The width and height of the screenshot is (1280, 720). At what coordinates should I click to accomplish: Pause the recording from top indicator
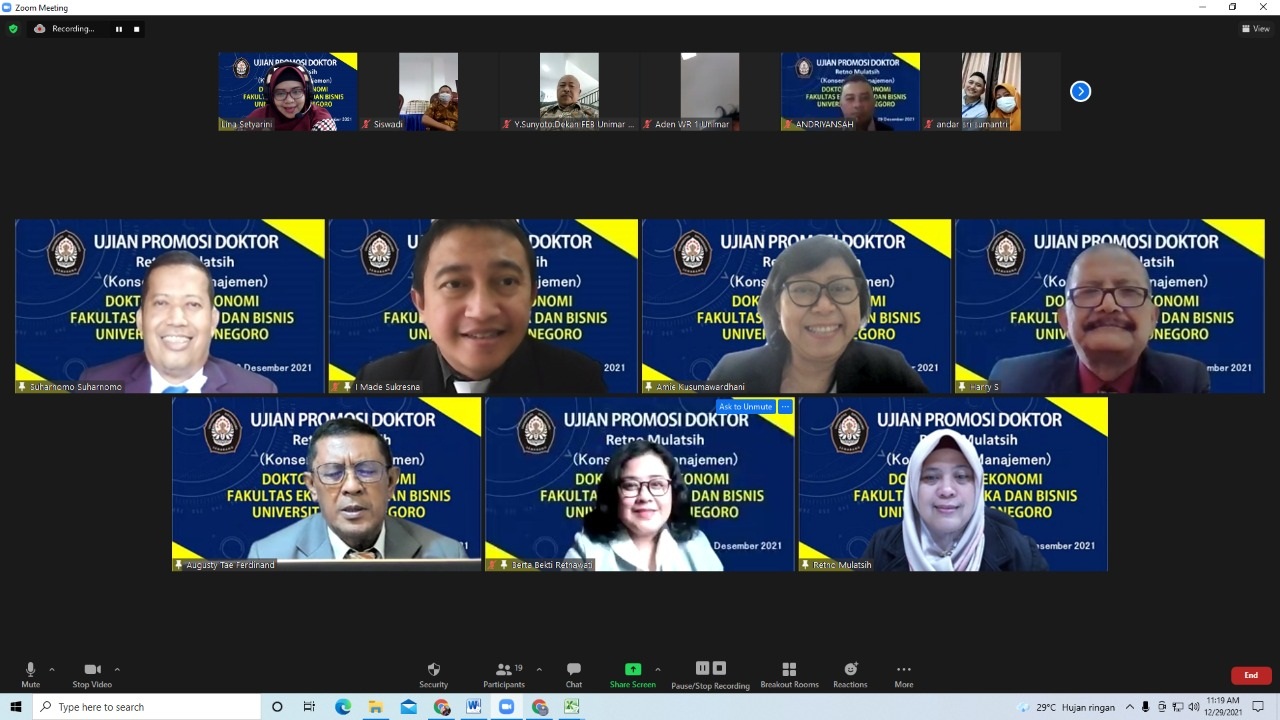(x=119, y=29)
